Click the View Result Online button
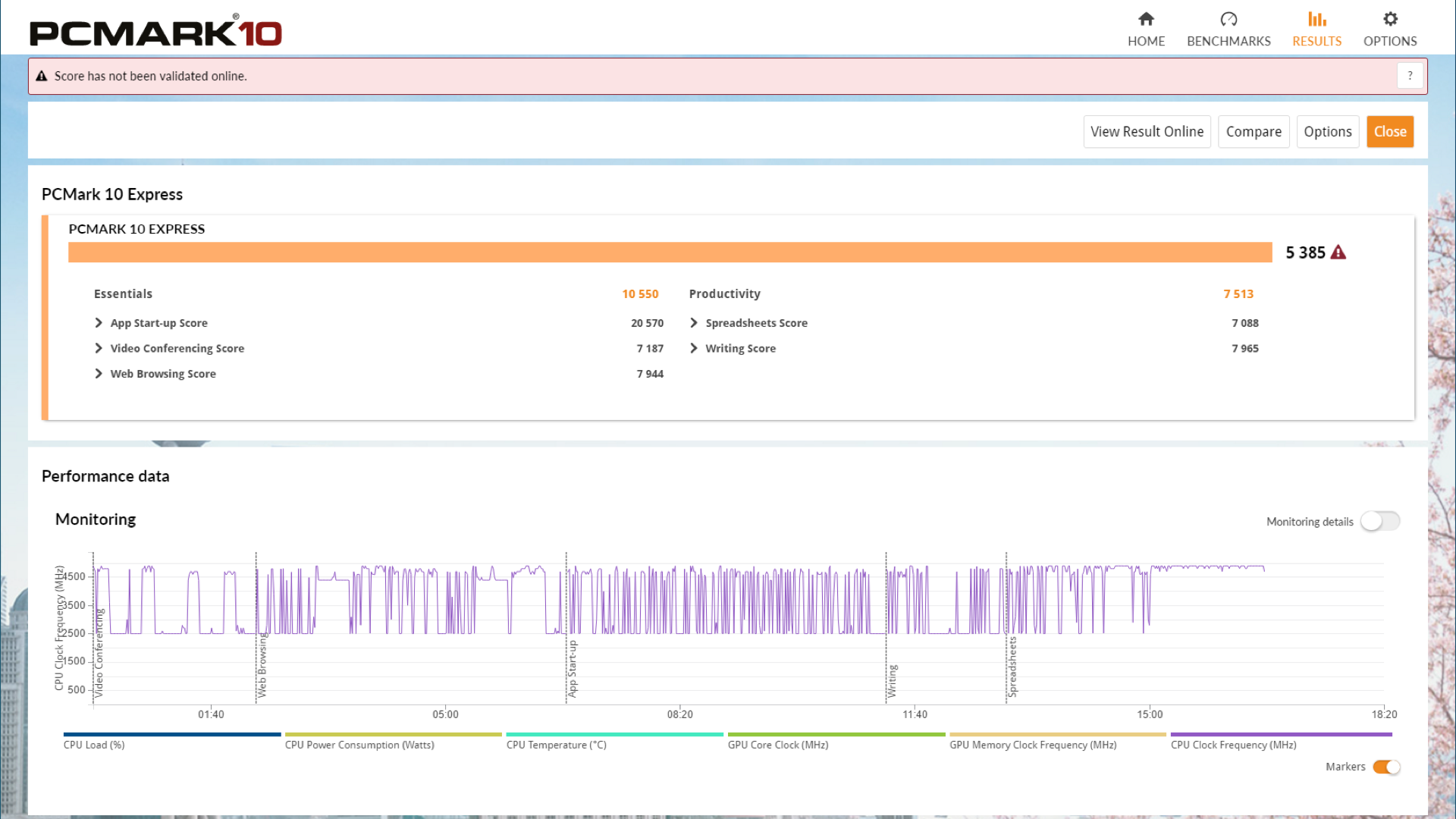 [x=1147, y=131]
